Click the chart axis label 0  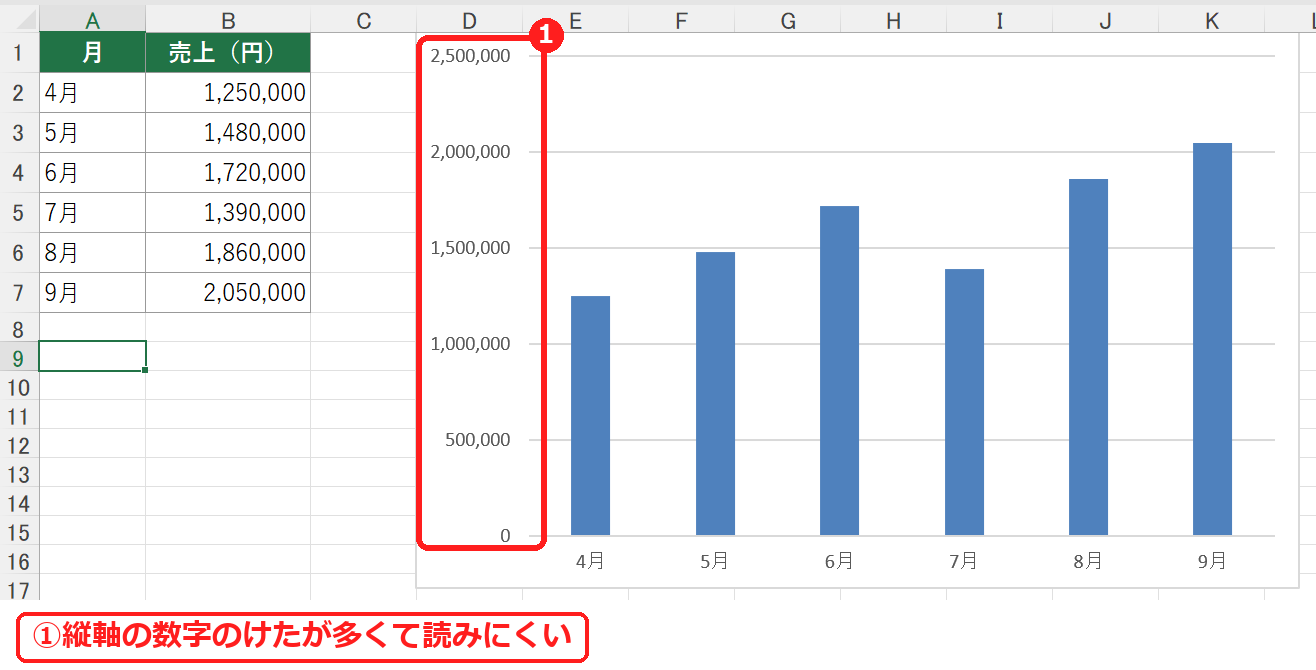(x=505, y=536)
